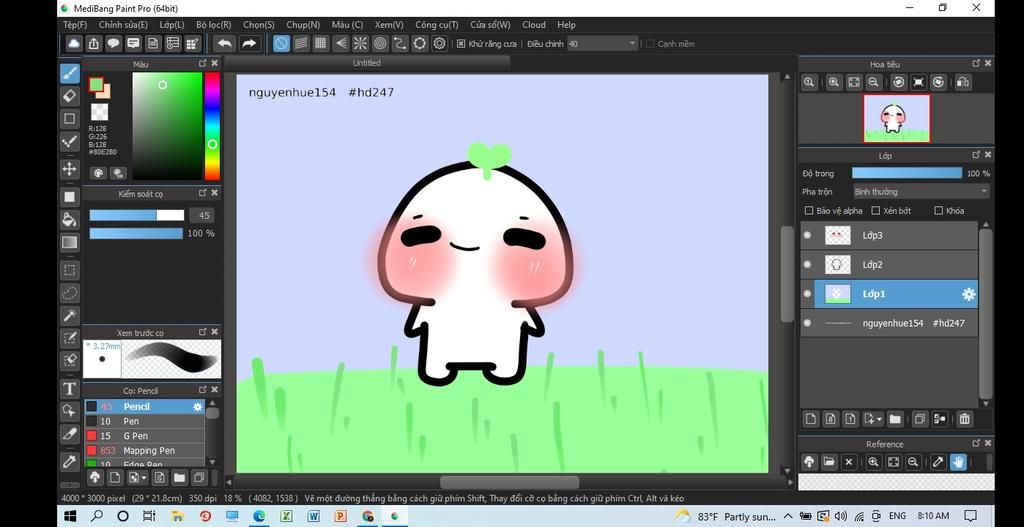Open the Tệp(F) menu

point(74,25)
